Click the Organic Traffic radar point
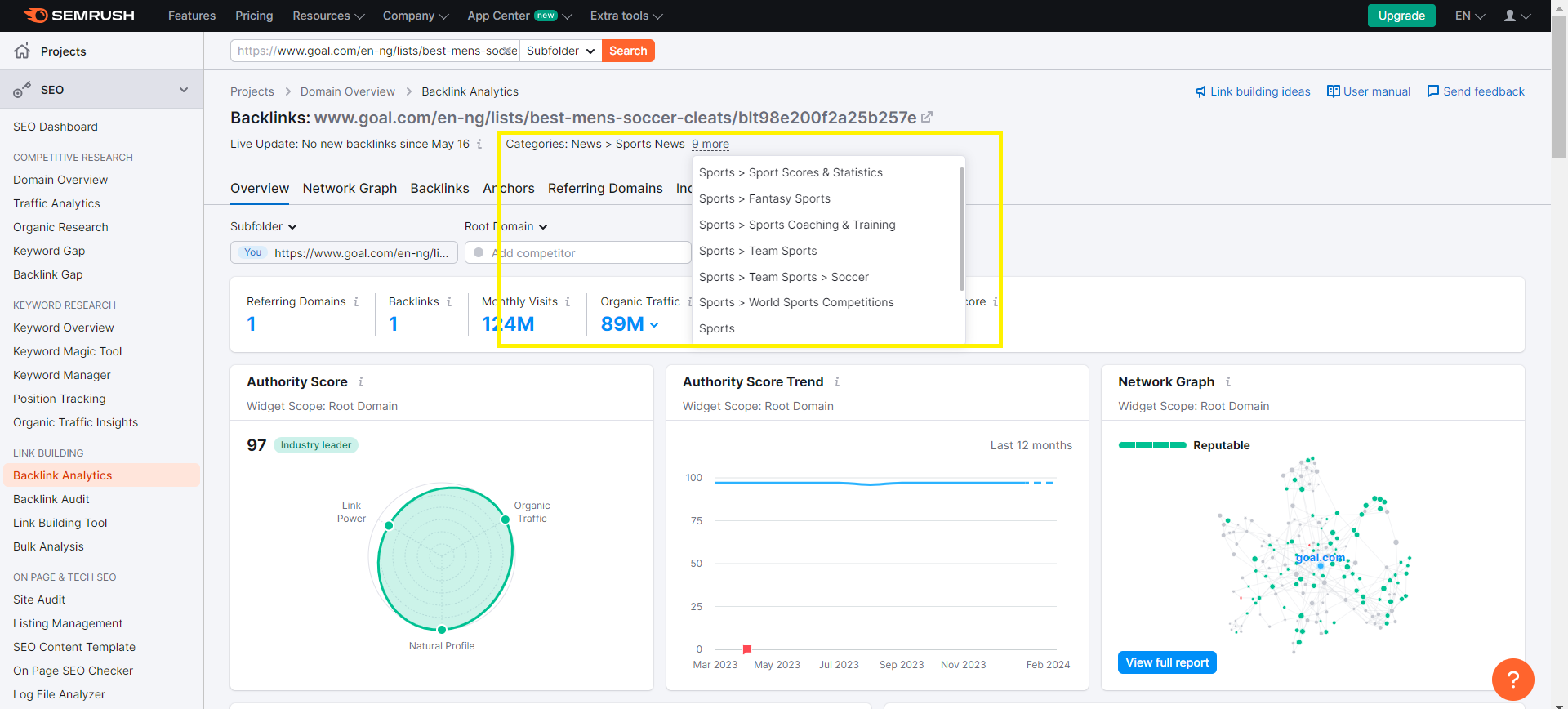The width and height of the screenshot is (1568, 709). coord(505,519)
